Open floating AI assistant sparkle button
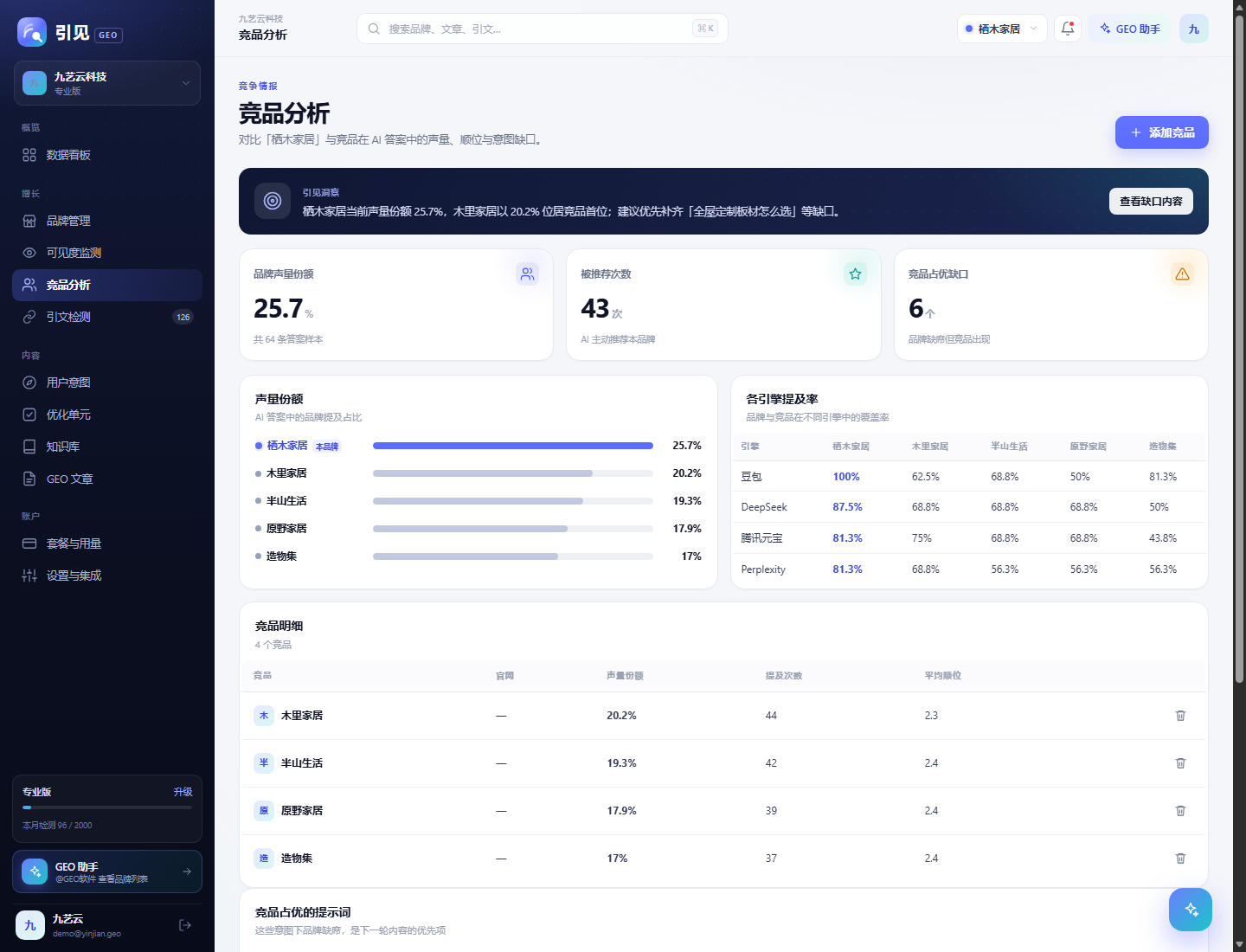Viewport: 1246px width, 952px height. (x=1191, y=910)
